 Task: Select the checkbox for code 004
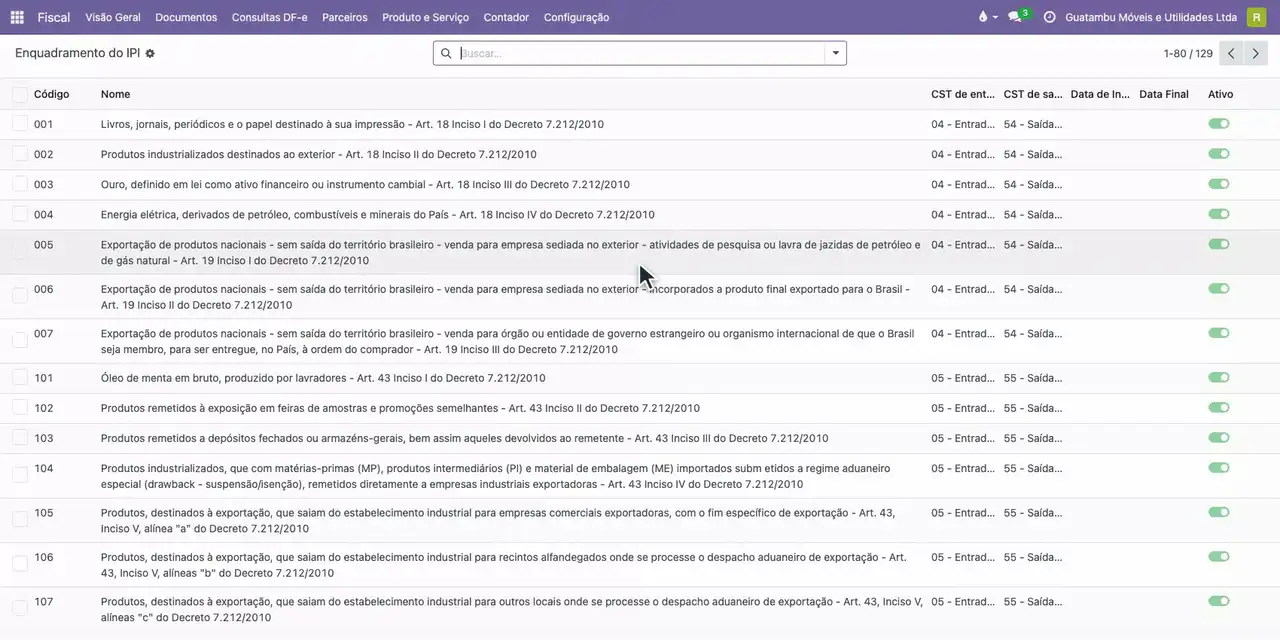20,214
